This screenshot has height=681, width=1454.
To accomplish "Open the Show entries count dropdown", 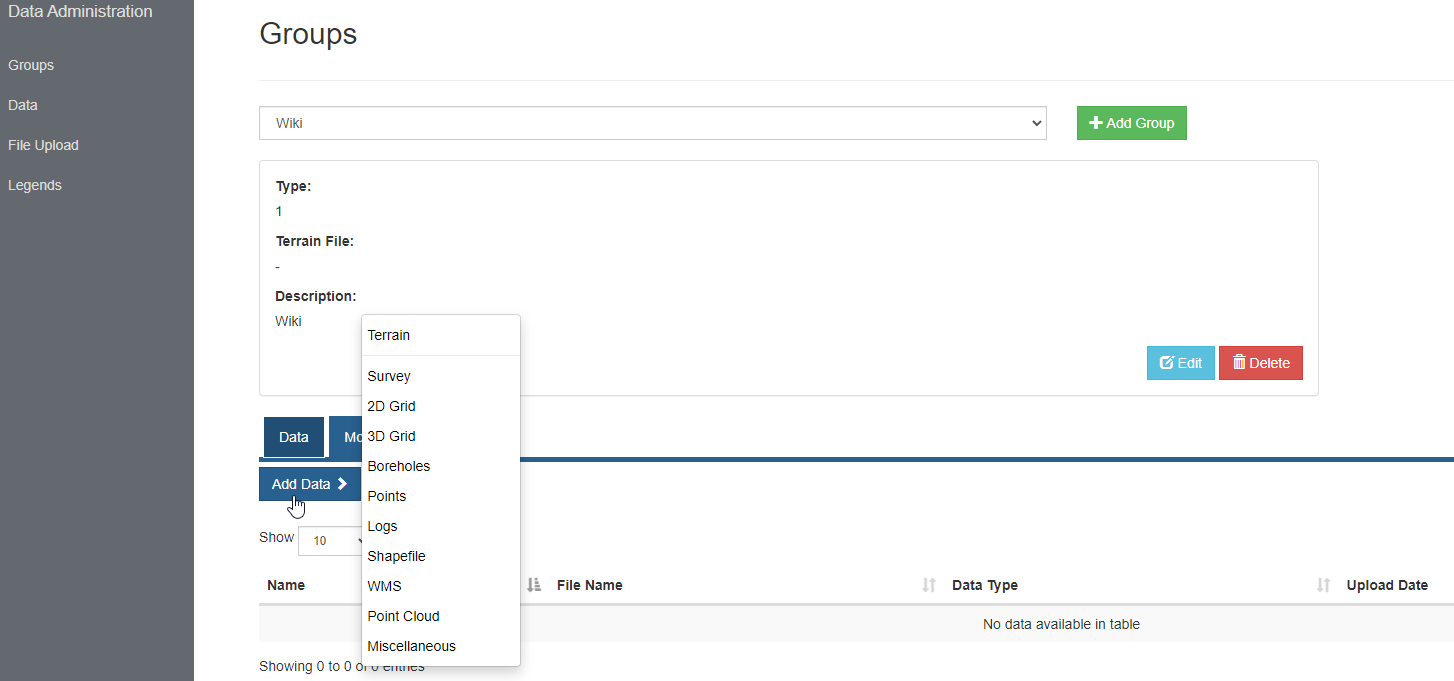I will tap(330, 540).
